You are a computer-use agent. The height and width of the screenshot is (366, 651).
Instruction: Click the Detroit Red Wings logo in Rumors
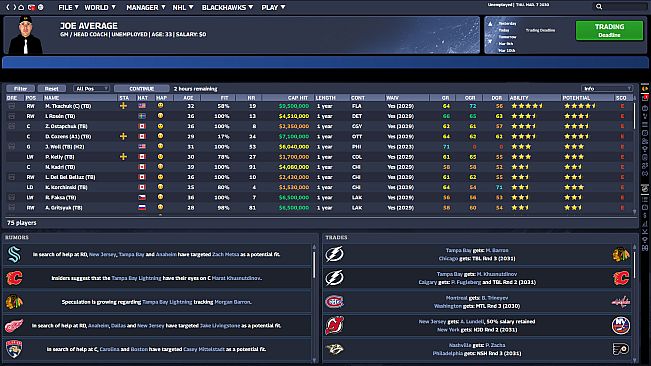14,326
